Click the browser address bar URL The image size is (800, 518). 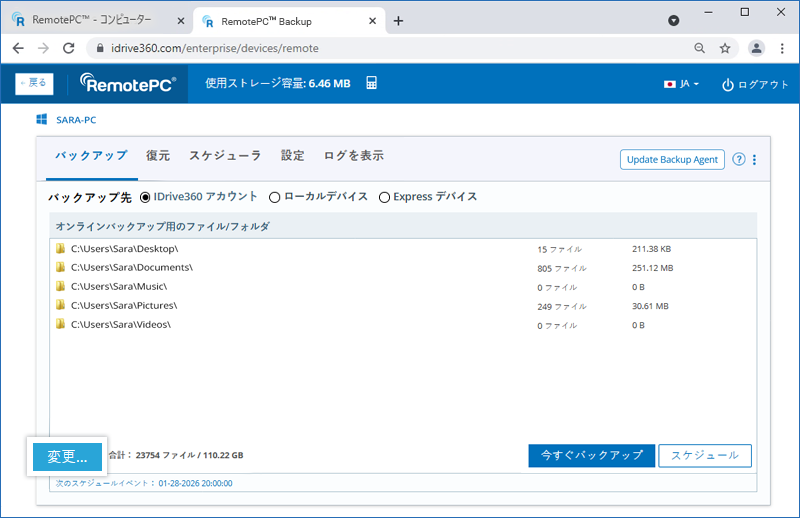click(x=215, y=48)
